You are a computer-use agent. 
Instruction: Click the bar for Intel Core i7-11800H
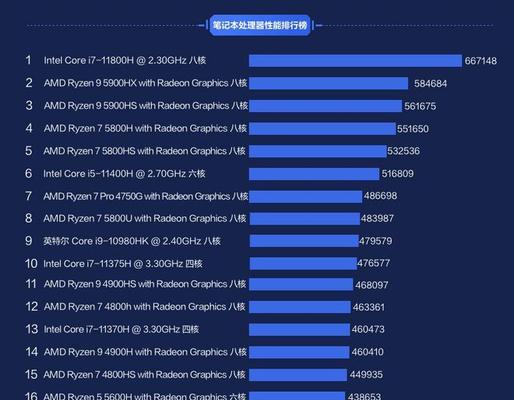point(355,61)
